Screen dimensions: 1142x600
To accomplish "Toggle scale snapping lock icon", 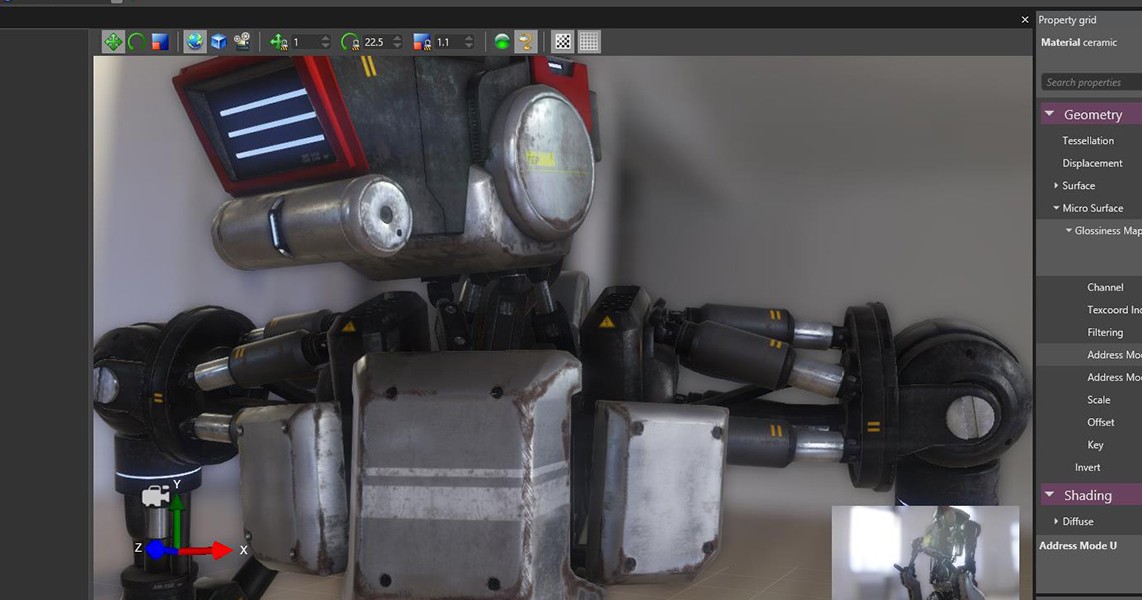I will point(422,42).
